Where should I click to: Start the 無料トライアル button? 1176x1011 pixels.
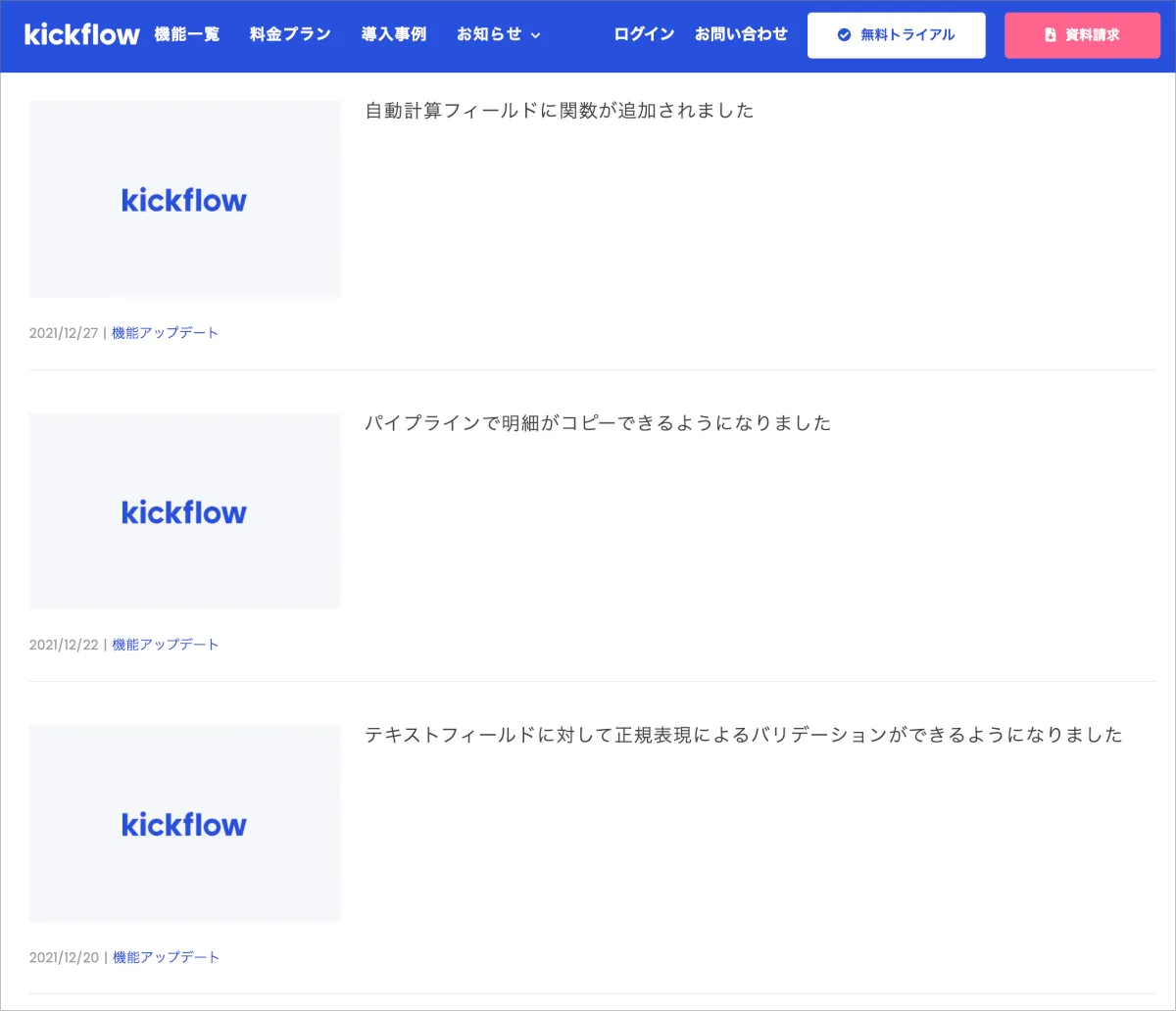click(x=896, y=35)
